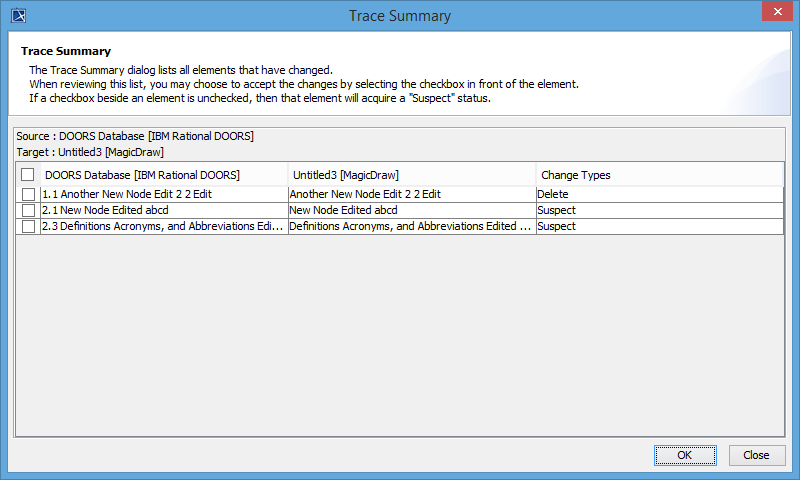Check the box for 1.1 Another New Node row
The width and height of the screenshot is (800, 480).
[x=28, y=194]
